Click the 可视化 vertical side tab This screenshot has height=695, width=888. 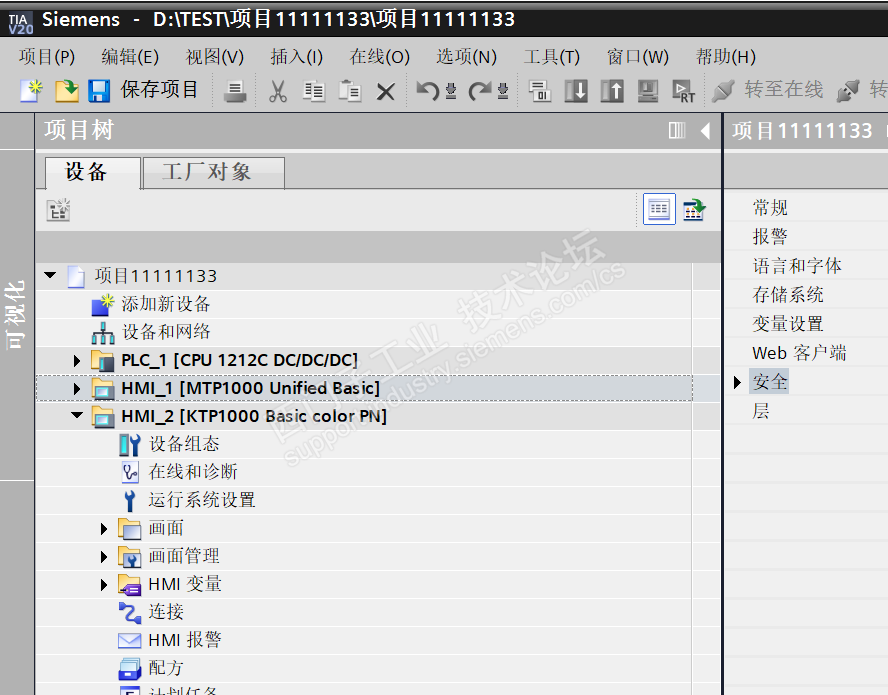point(16,315)
